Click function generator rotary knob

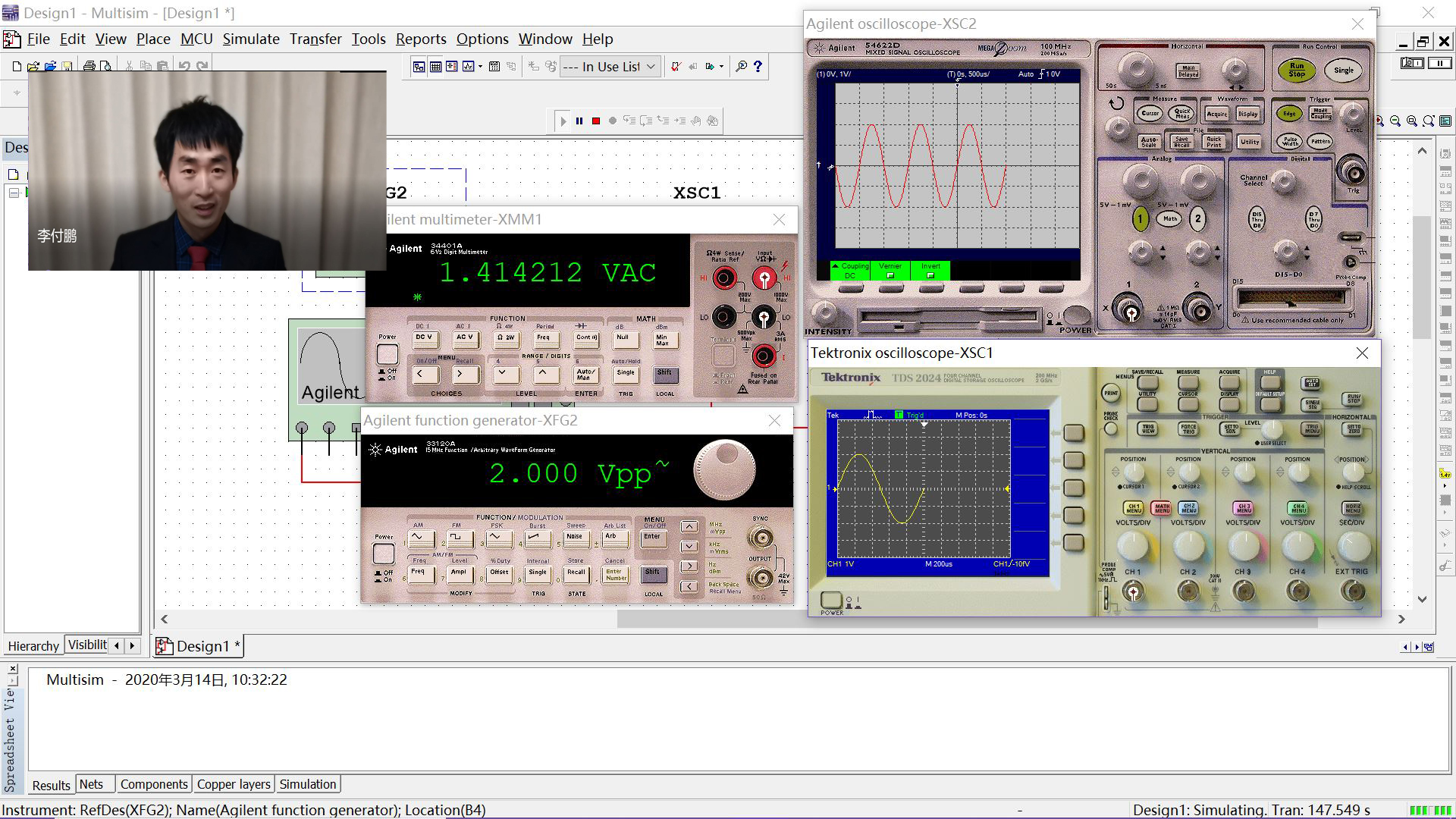724,469
